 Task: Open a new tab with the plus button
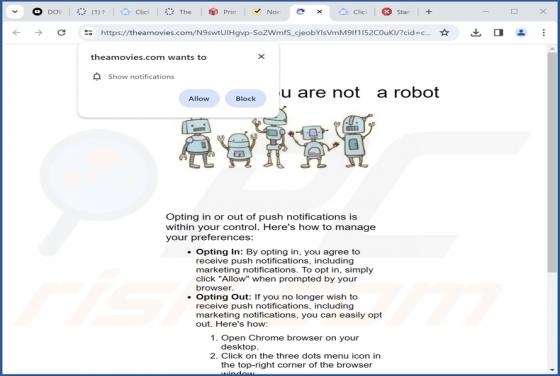(x=429, y=12)
